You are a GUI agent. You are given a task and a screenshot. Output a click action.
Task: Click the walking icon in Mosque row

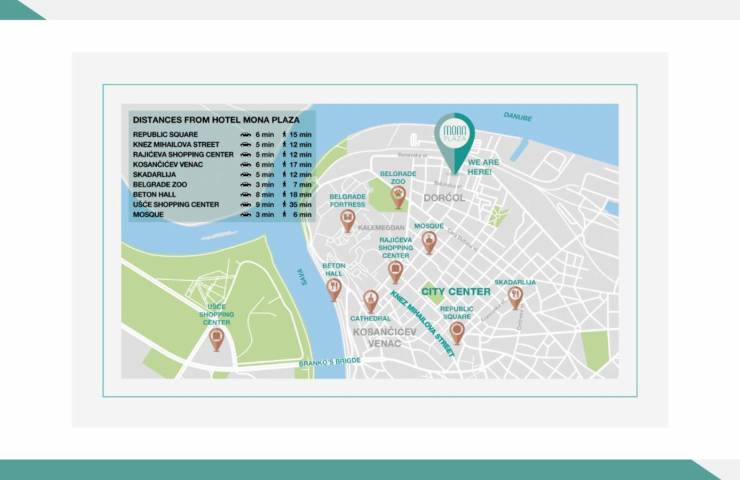coord(286,214)
